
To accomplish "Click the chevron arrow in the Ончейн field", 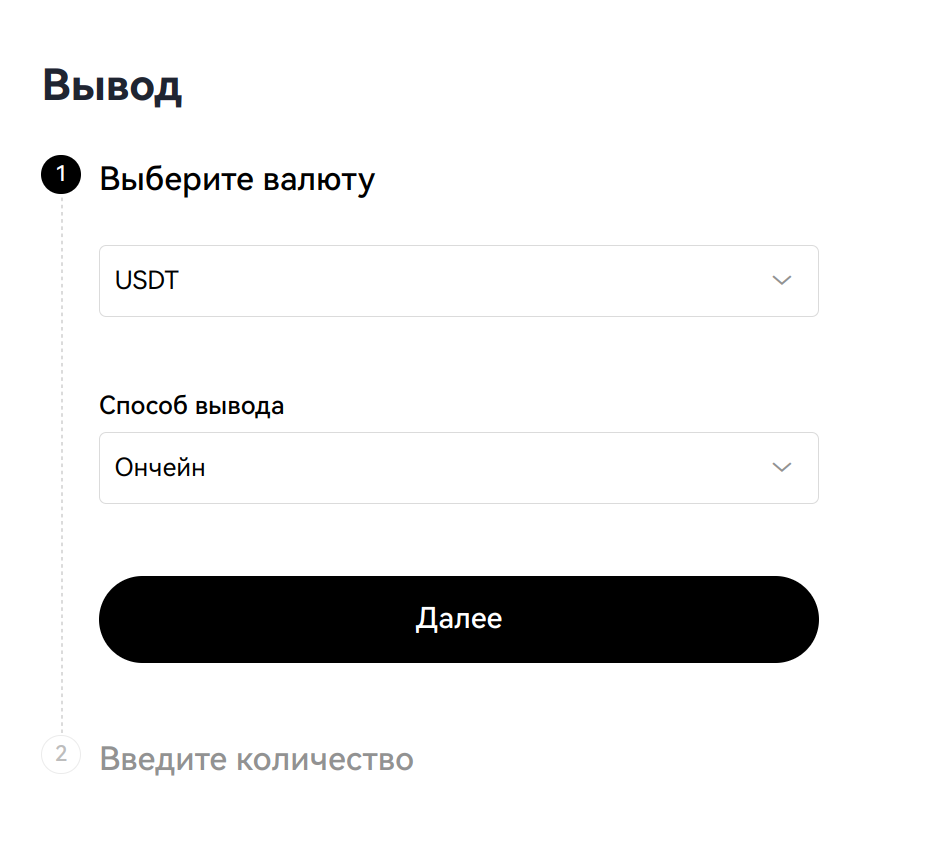I will [782, 468].
